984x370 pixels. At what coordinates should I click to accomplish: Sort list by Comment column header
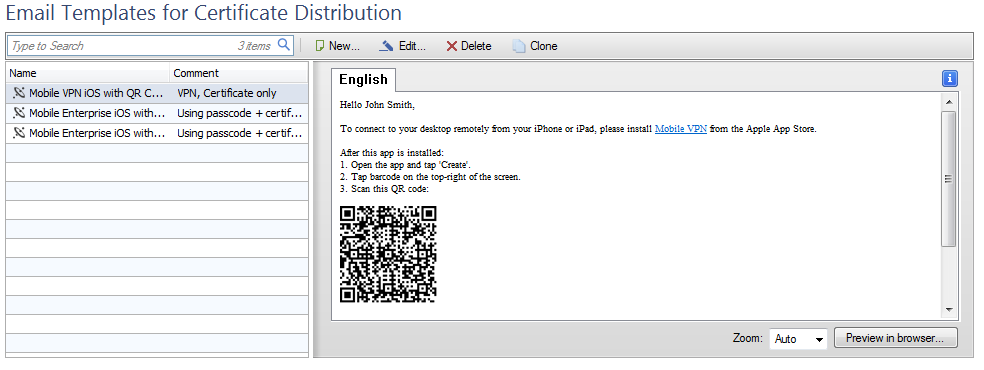tap(239, 73)
